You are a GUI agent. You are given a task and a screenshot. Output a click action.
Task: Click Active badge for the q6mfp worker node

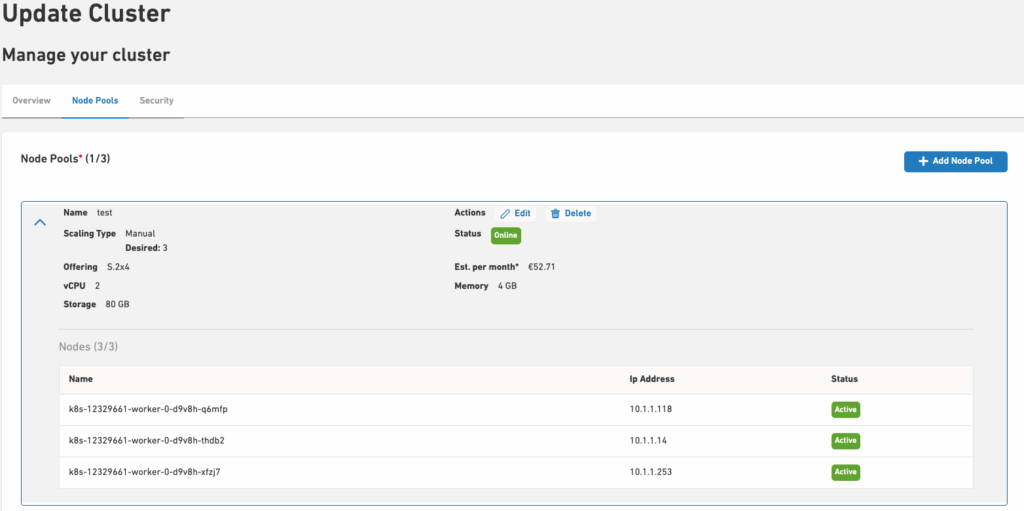[x=845, y=410]
